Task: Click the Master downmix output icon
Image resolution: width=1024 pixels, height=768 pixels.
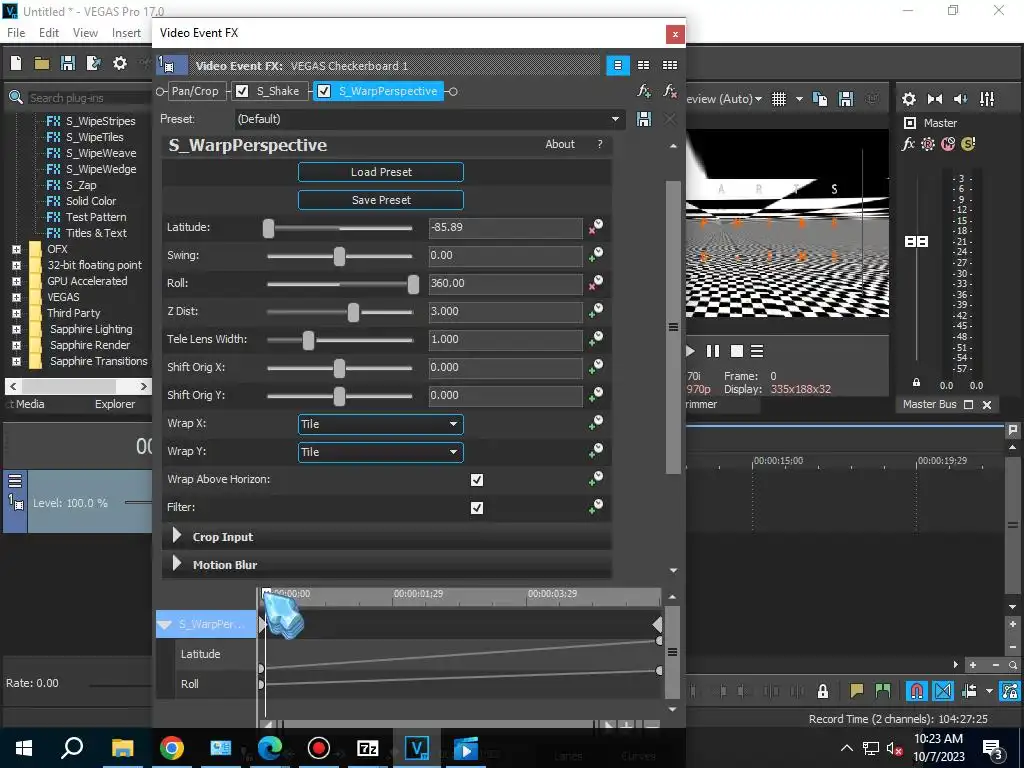Action: pos(935,99)
